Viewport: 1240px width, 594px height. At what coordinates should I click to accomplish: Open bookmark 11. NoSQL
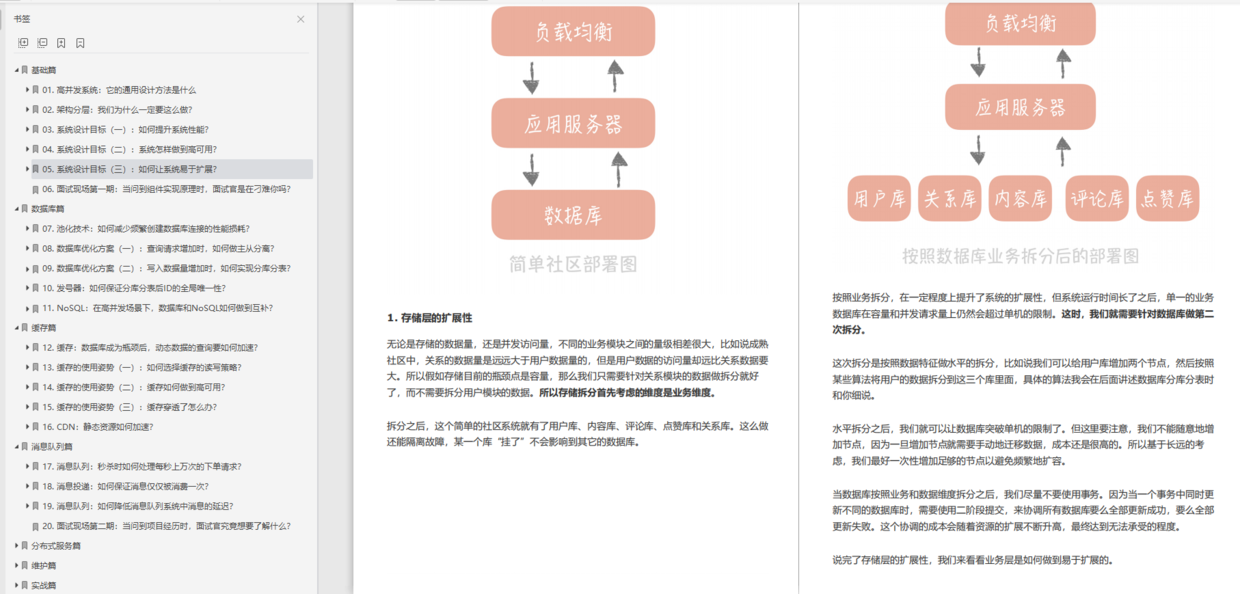pos(157,308)
